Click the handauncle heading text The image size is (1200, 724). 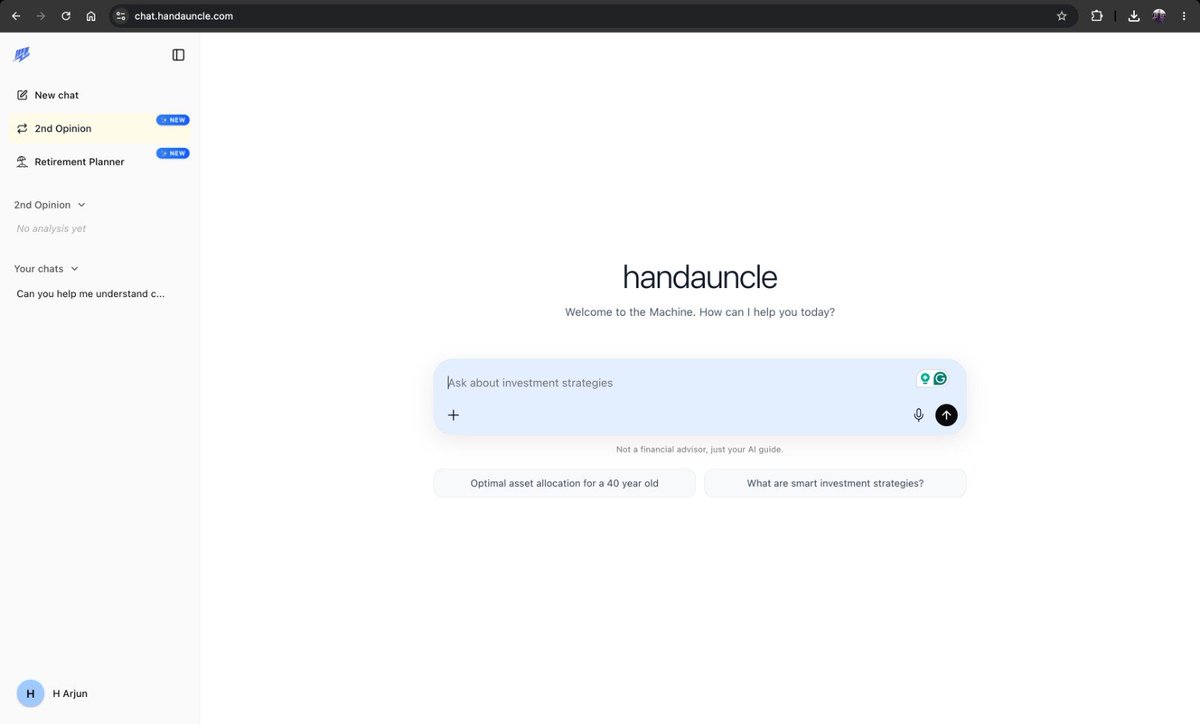click(700, 277)
